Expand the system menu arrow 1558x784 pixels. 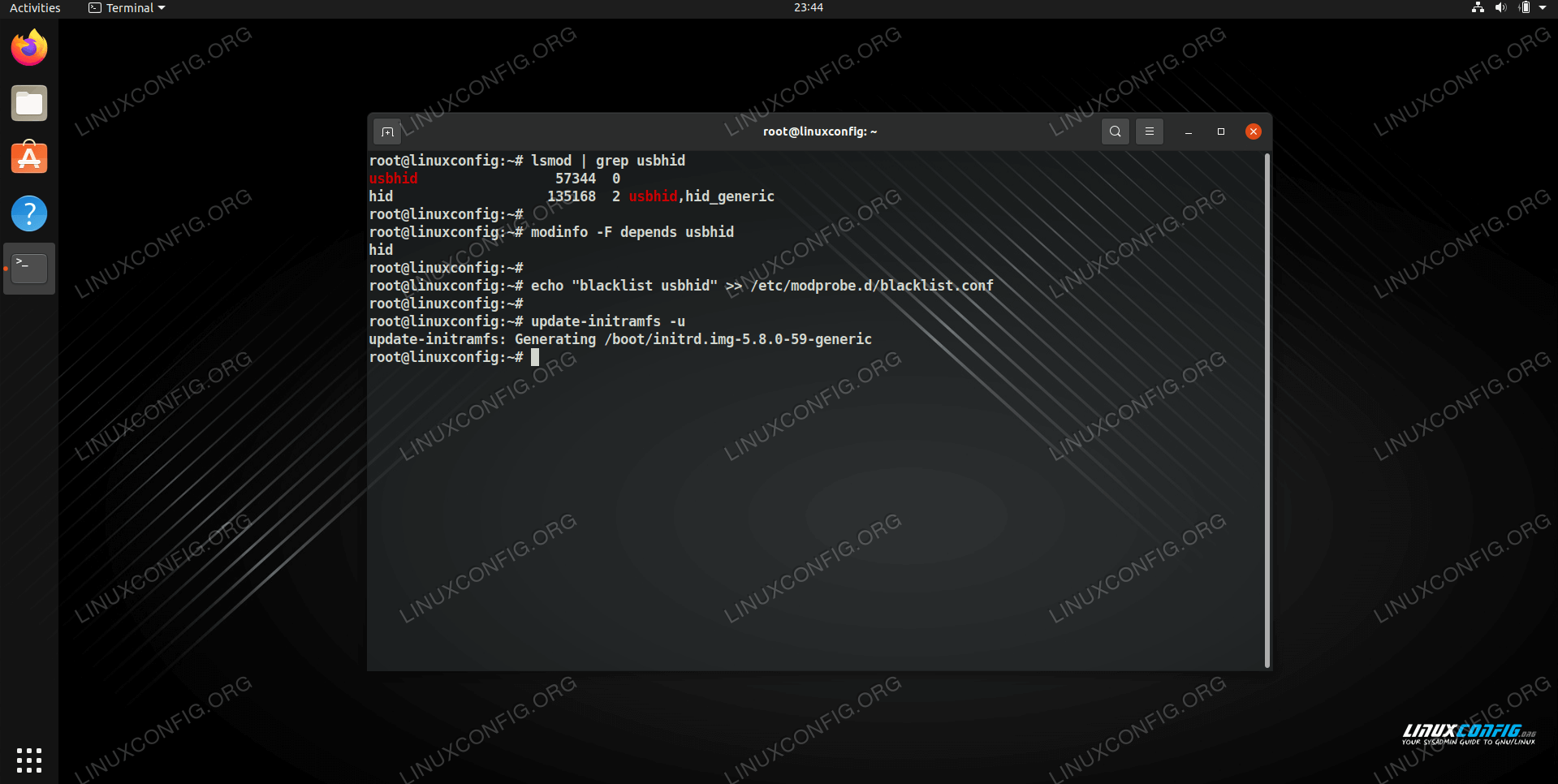[x=1543, y=7]
